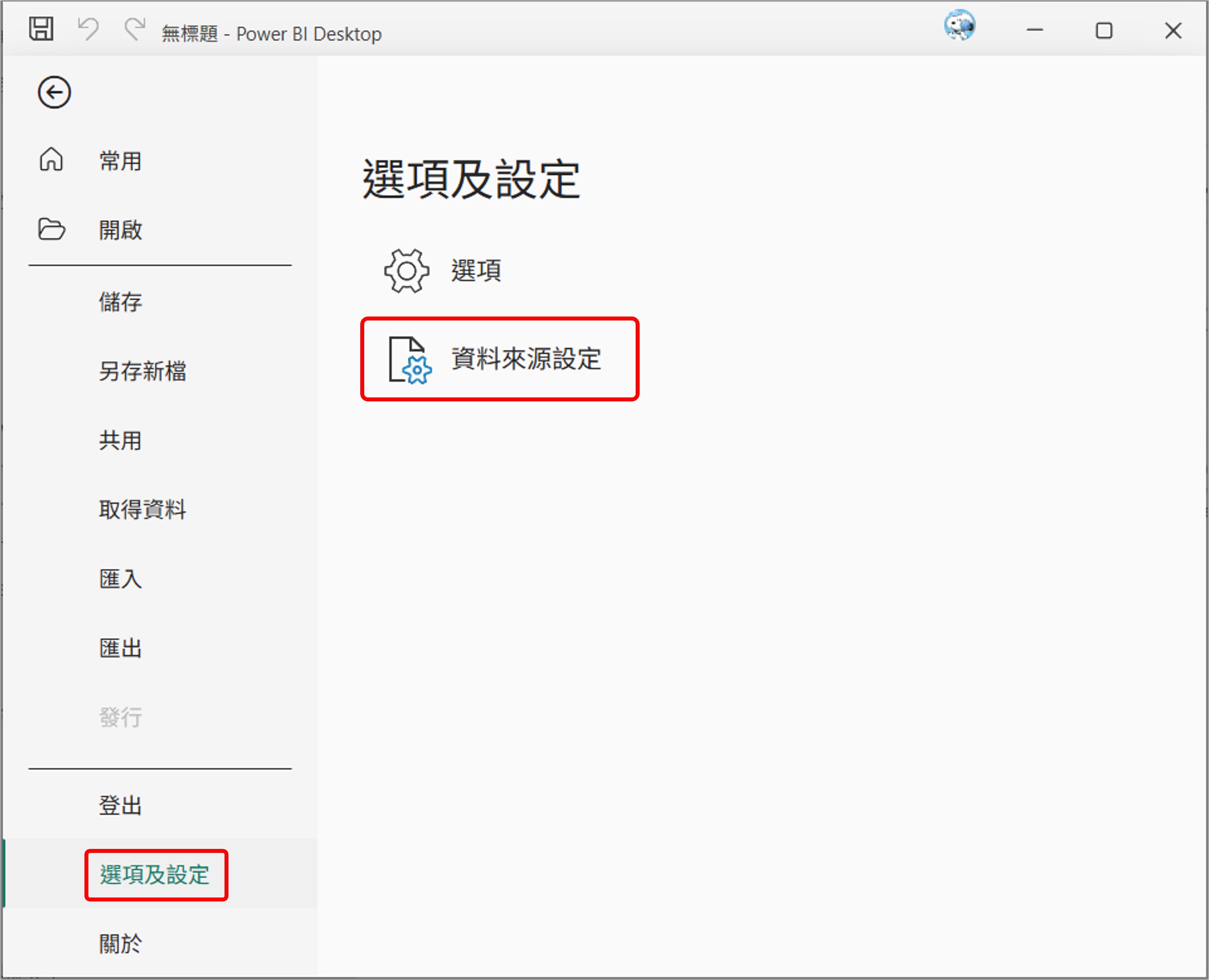Open 資料來源設定 text button
This screenshot has width=1209, height=980.
(526, 359)
